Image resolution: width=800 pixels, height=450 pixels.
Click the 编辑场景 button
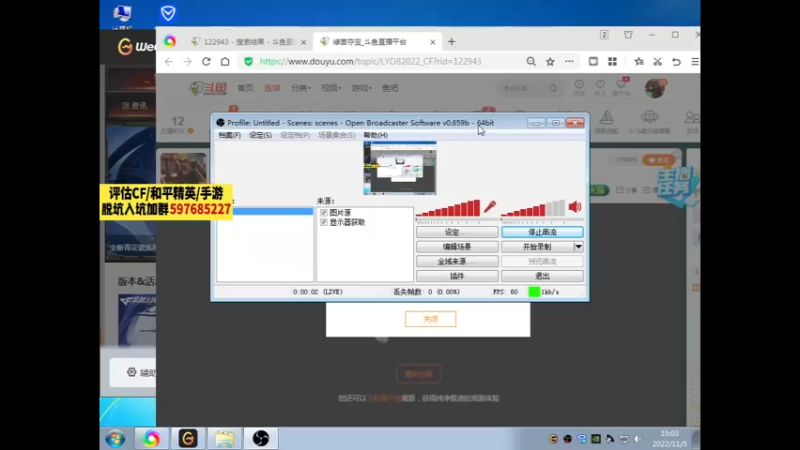457,247
